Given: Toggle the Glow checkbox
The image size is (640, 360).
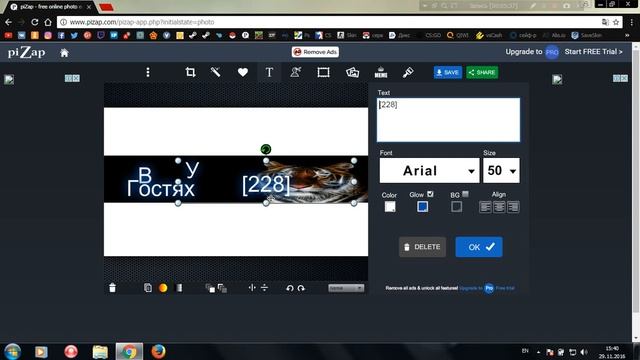Looking at the screenshot, I should click(430, 194).
